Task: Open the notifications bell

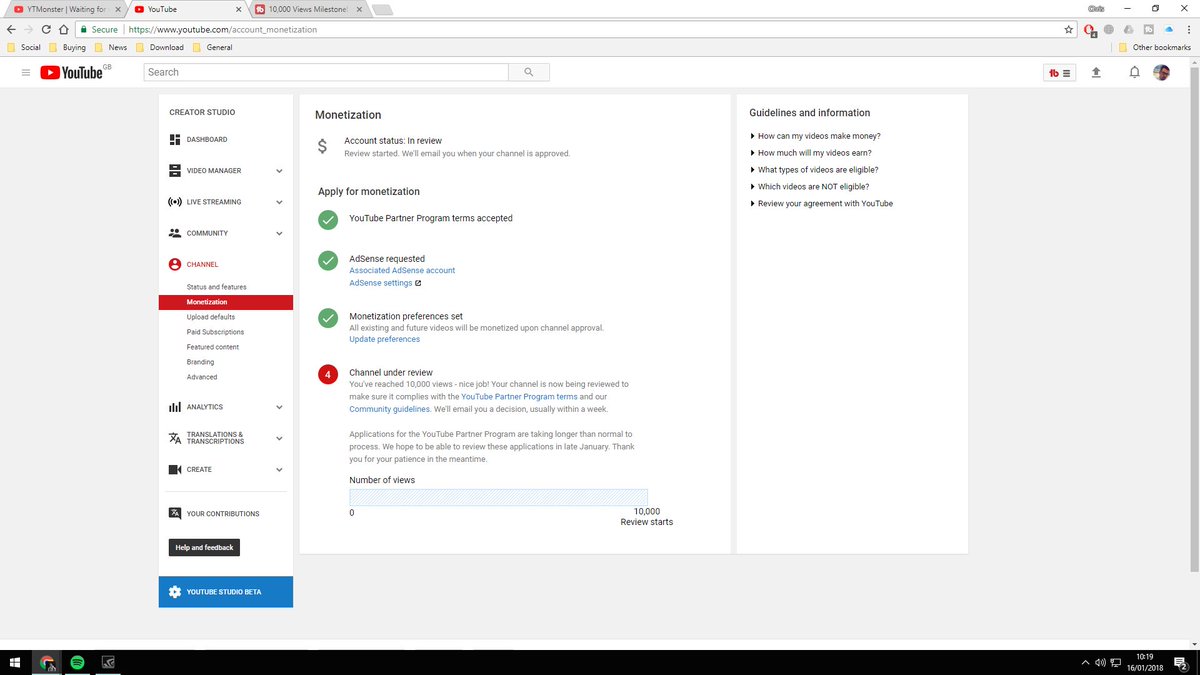Action: click(x=1134, y=72)
